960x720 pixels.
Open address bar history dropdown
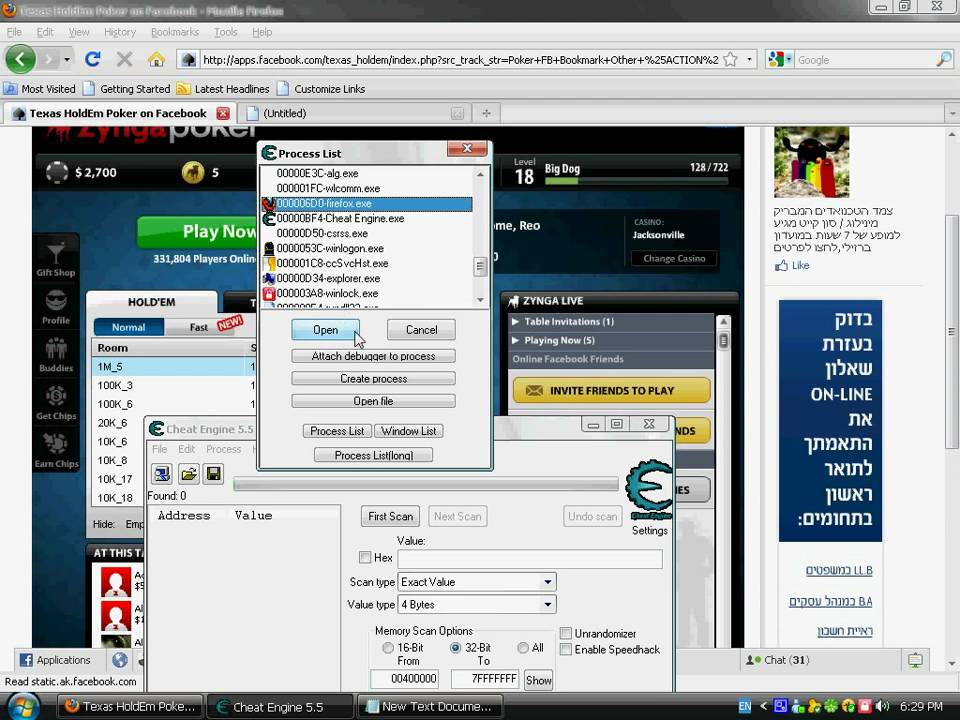(x=749, y=59)
